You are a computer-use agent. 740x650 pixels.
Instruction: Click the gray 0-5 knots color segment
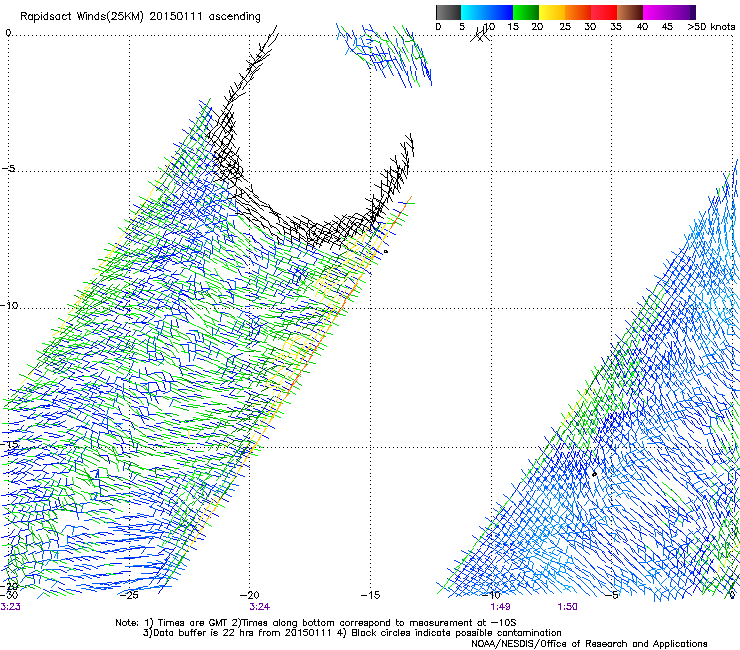tap(448, 12)
